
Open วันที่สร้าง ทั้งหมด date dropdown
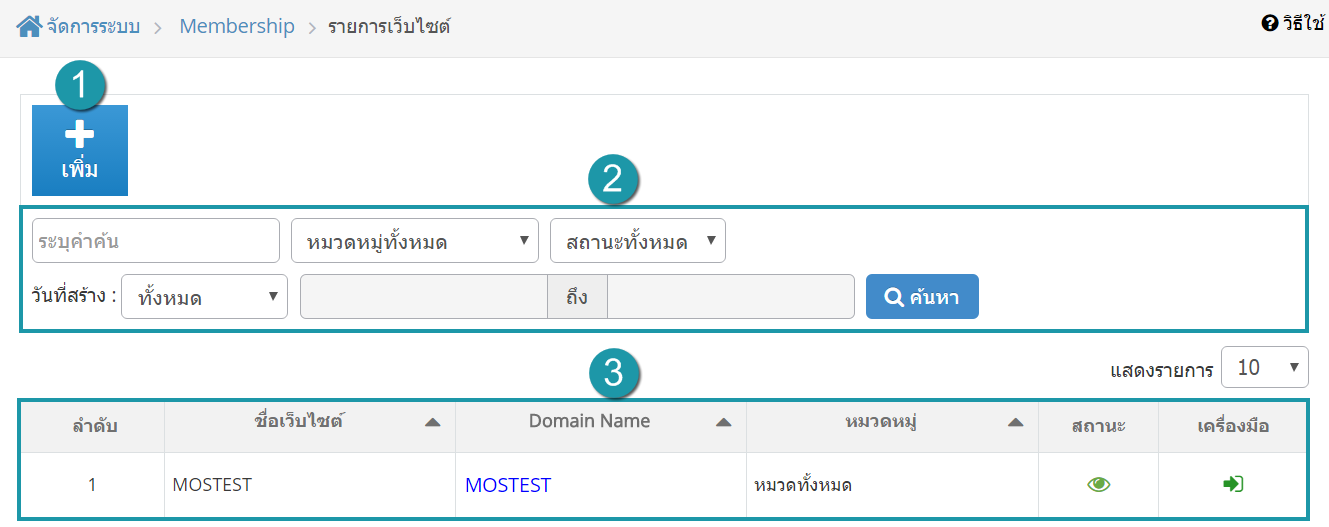tap(205, 297)
